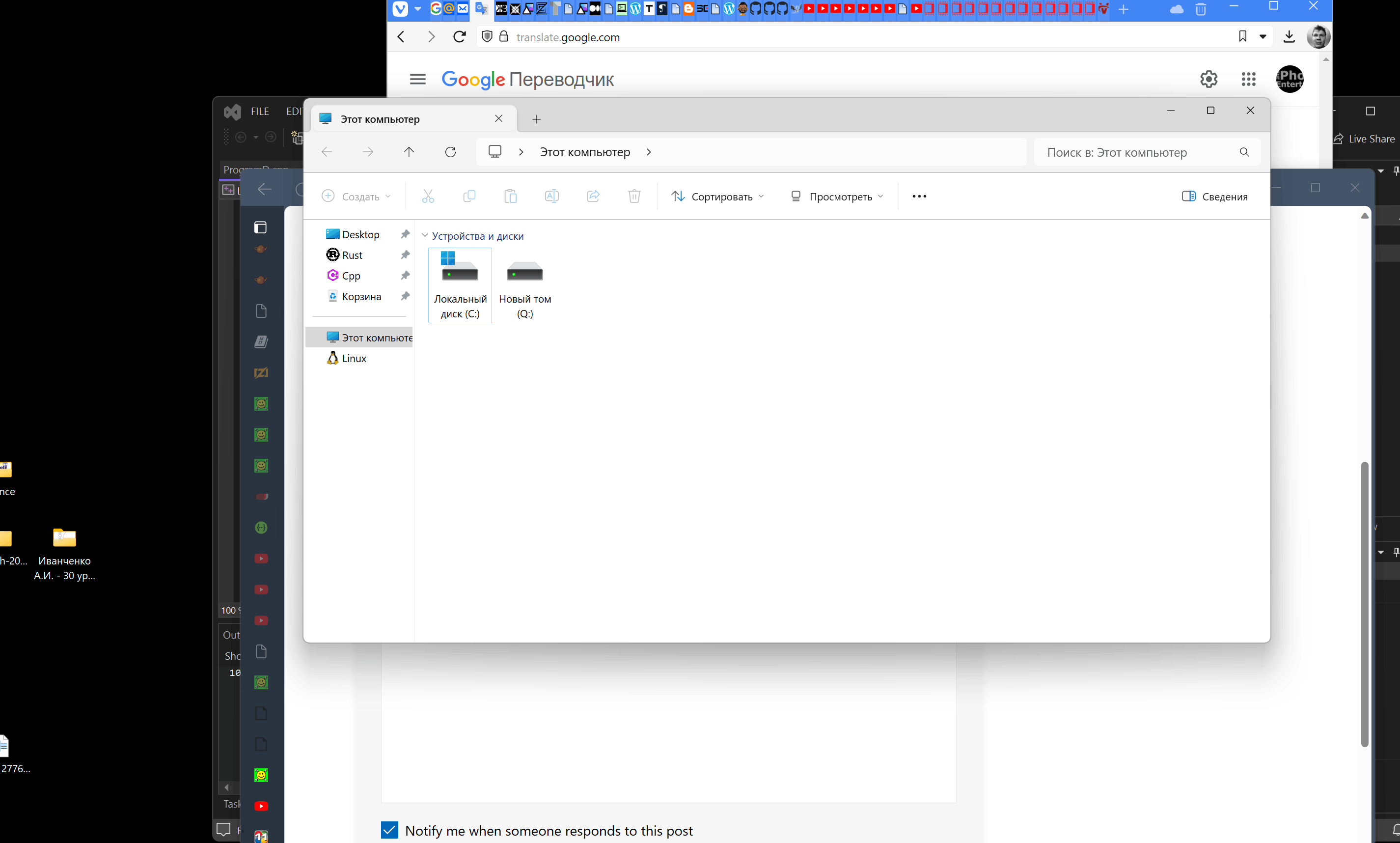Screen dimensions: 1400x843
Task: Expand the Просмотреть dropdown
Action: (837, 197)
